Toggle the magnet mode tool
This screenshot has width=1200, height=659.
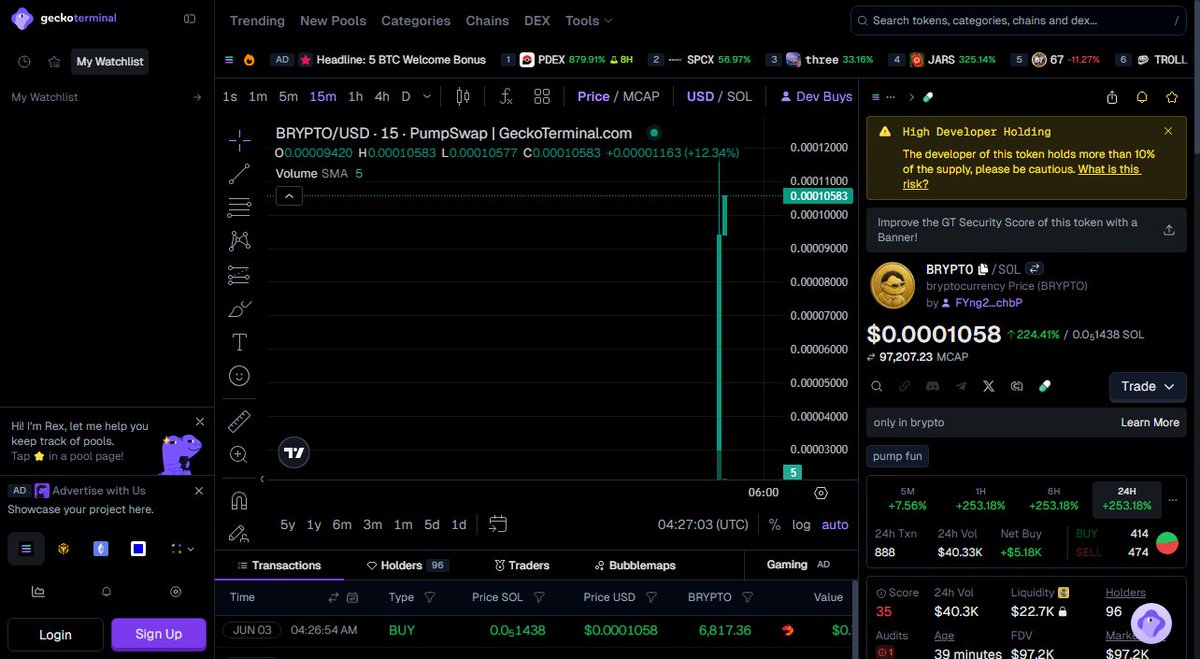tap(239, 500)
